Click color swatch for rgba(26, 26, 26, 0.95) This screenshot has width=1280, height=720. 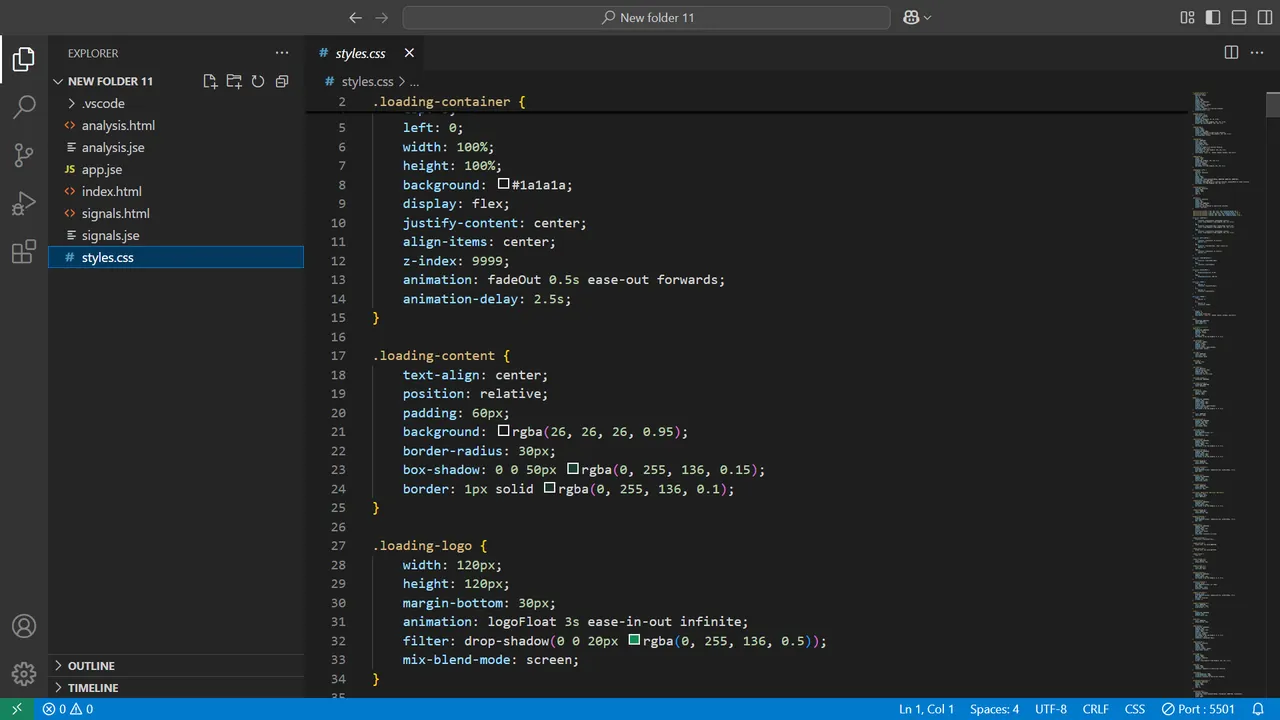pos(504,432)
